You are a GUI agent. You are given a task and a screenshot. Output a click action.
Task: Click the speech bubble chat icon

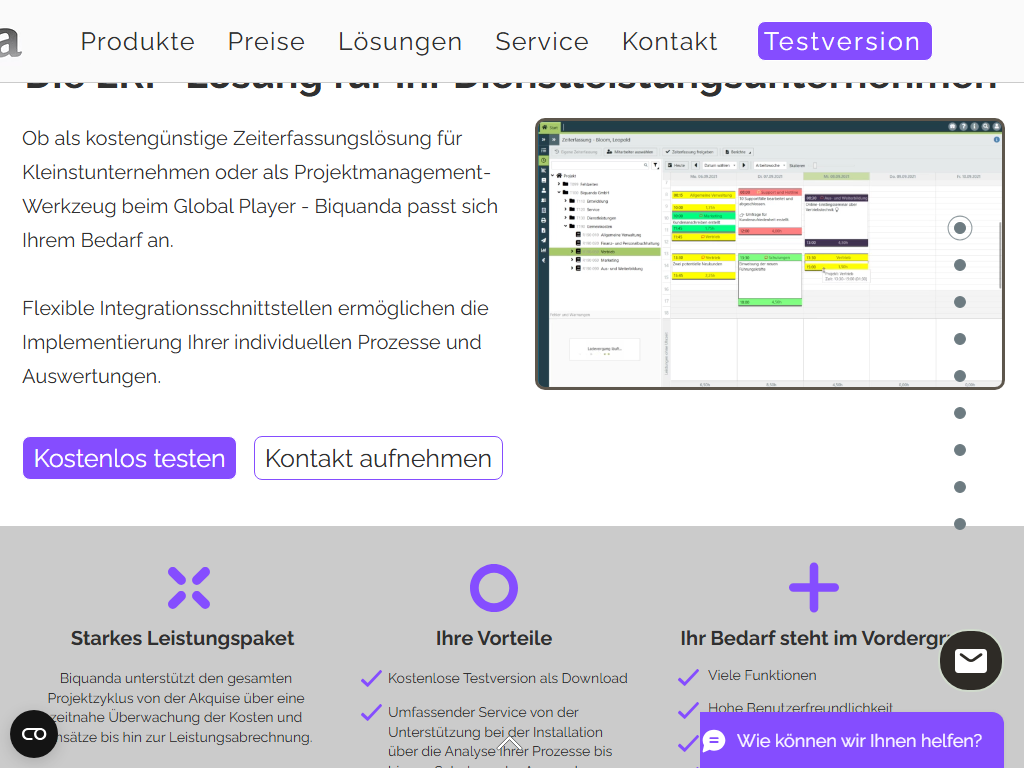pyautogui.click(x=714, y=741)
